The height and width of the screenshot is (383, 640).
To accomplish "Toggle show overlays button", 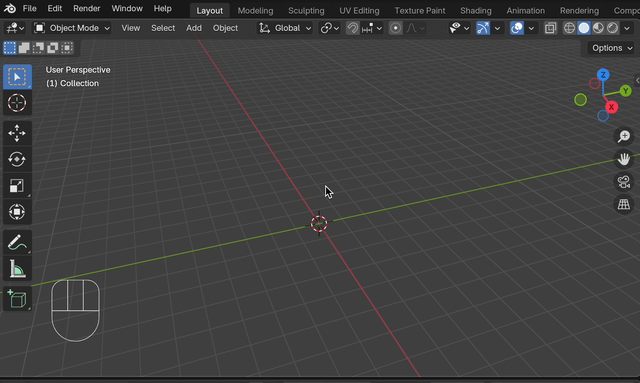I will tap(517, 28).
